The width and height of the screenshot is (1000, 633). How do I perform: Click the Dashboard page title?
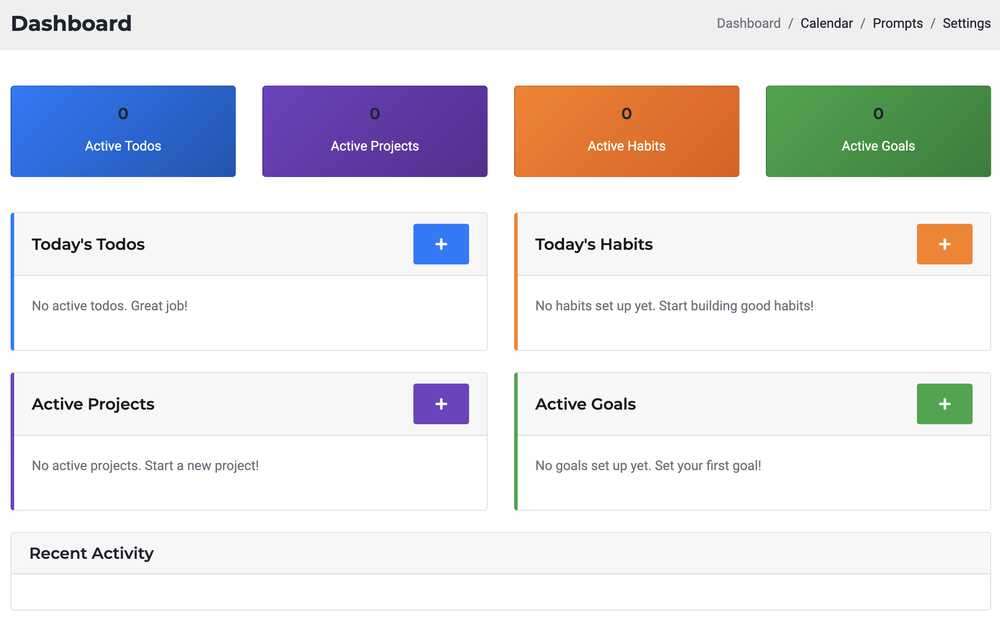(71, 22)
